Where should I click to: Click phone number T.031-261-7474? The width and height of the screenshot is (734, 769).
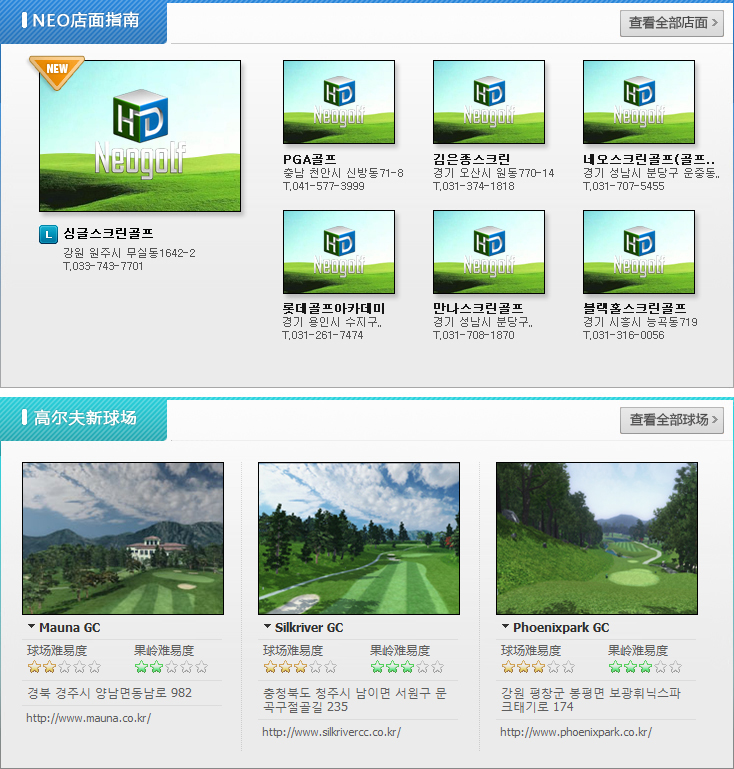tap(323, 335)
